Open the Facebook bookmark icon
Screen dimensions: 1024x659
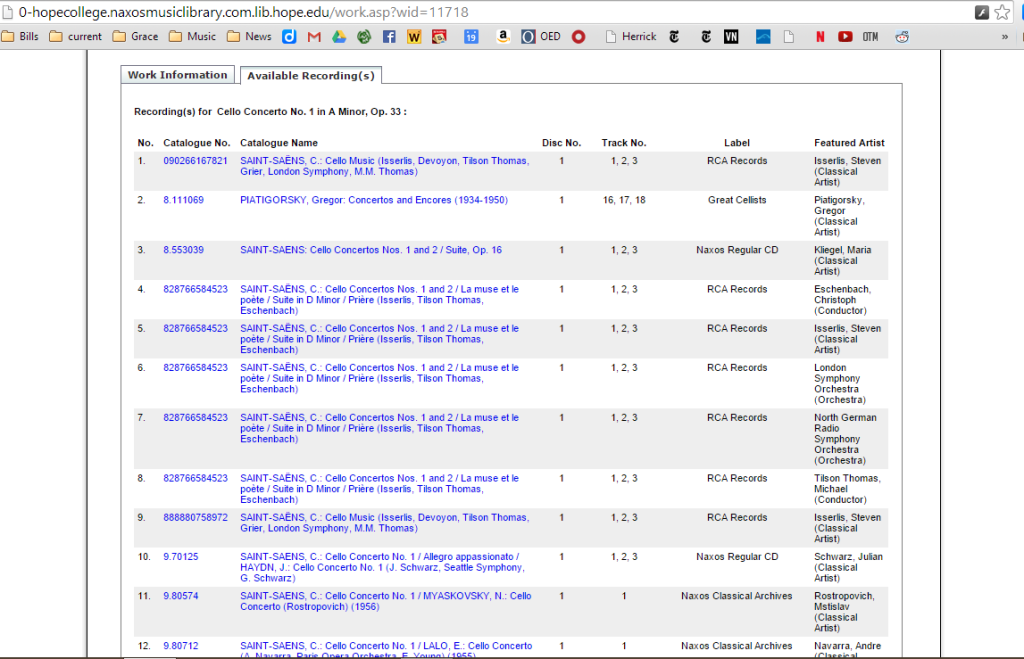coord(389,37)
